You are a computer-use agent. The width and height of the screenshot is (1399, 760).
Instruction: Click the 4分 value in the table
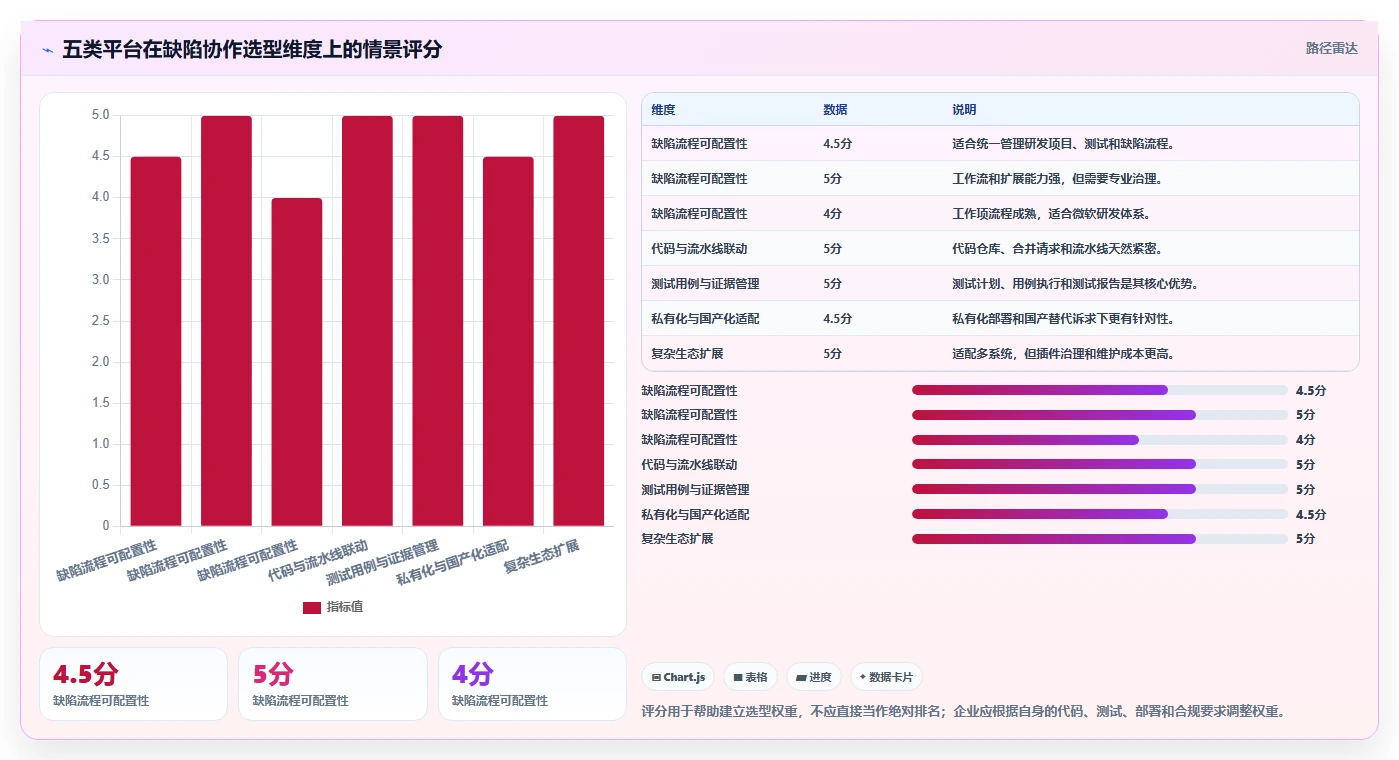pyautogui.click(x=832, y=214)
